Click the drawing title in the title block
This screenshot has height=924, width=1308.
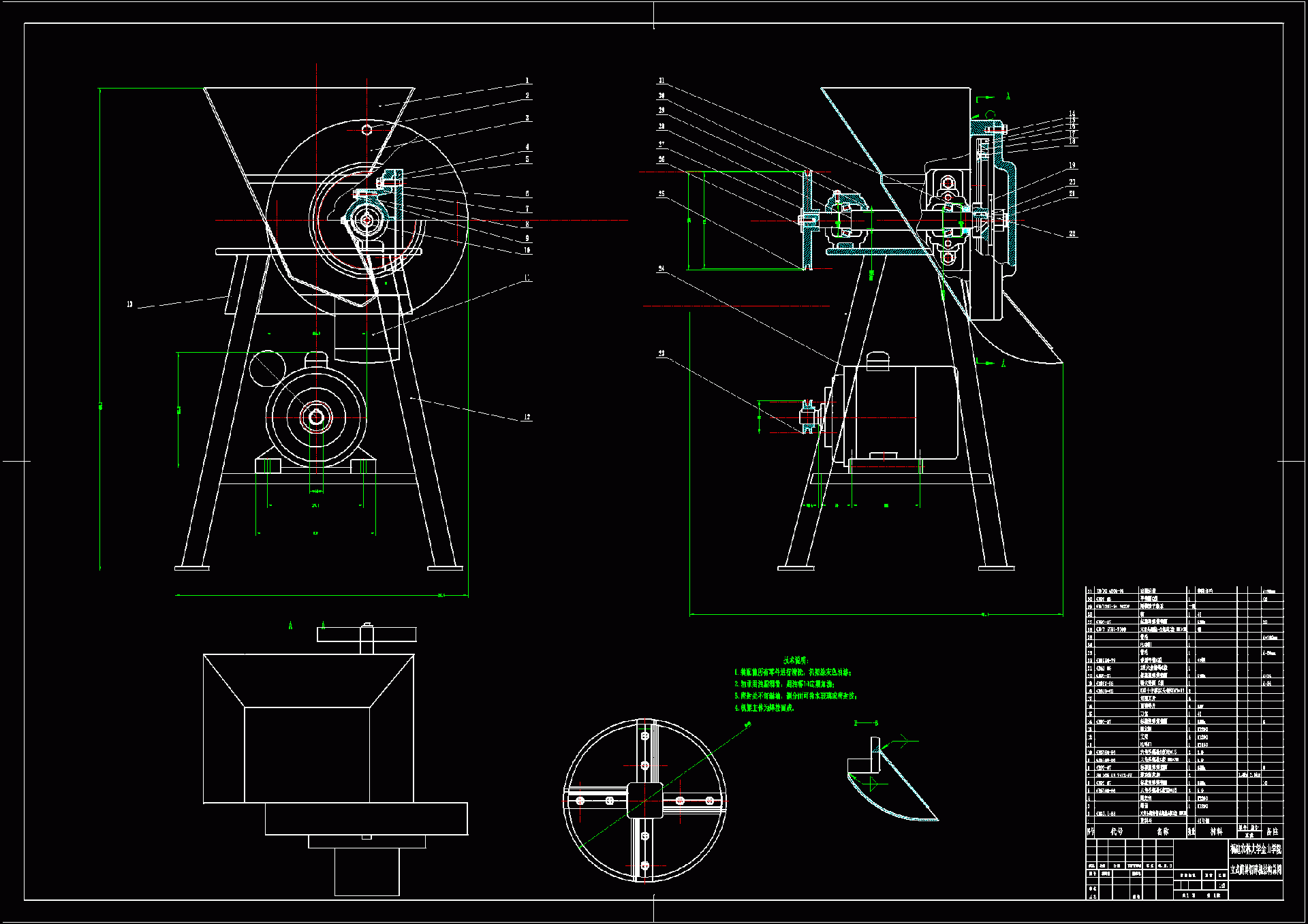(1256, 870)
